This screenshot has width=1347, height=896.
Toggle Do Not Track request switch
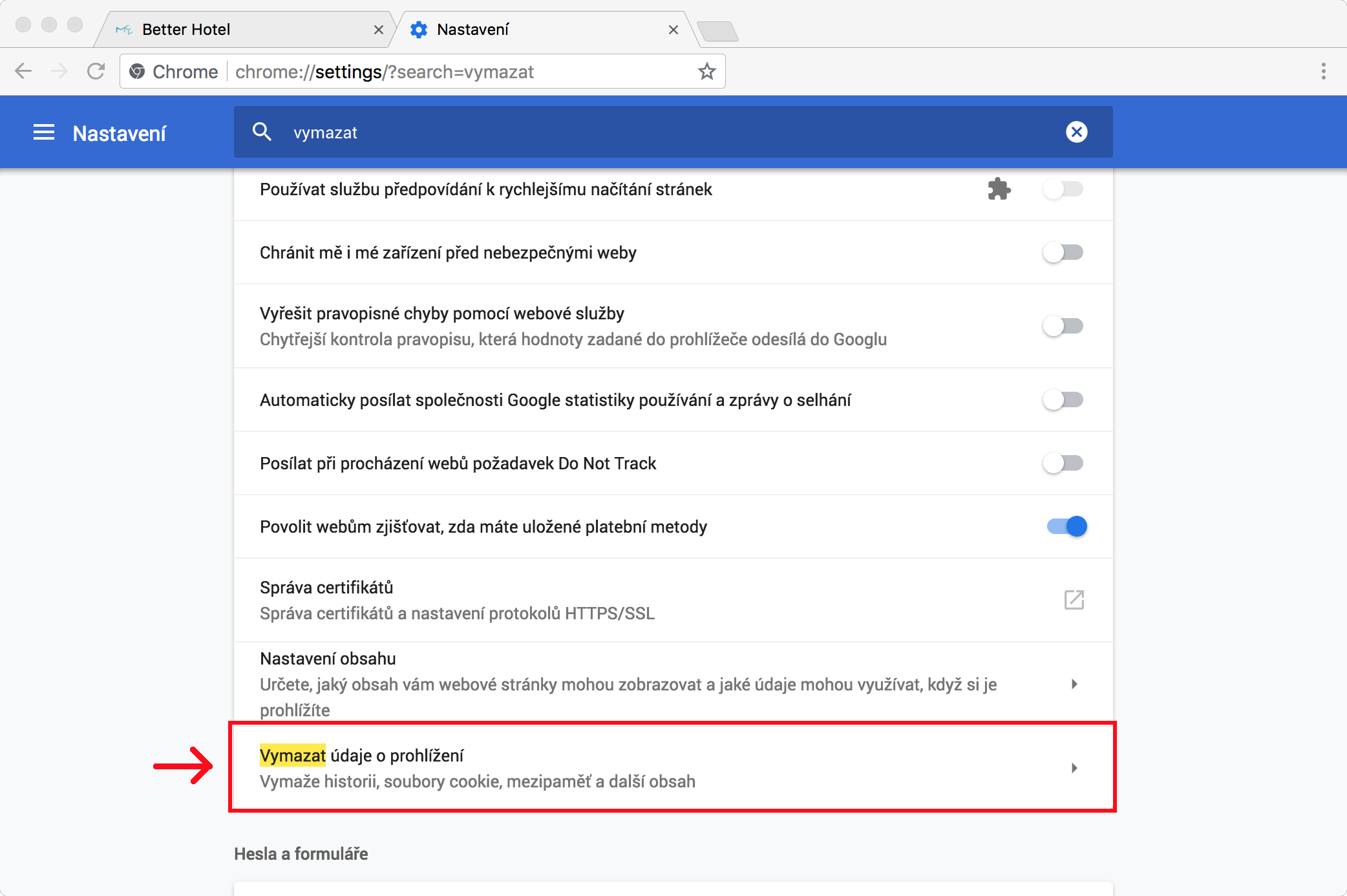tap(1063, 463)
